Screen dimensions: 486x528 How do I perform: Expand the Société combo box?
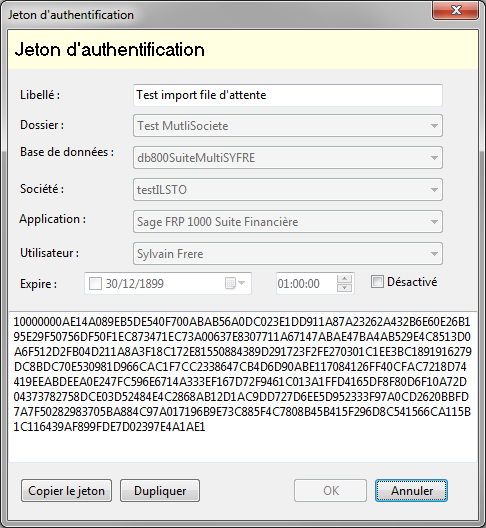pos(288,190)
